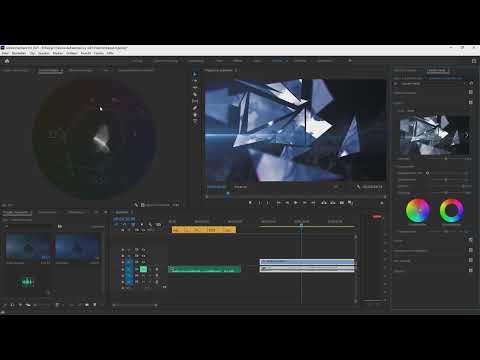Toggle timeline snap magnet icon
Screen dimensions: 480x360
coord(124,225)
